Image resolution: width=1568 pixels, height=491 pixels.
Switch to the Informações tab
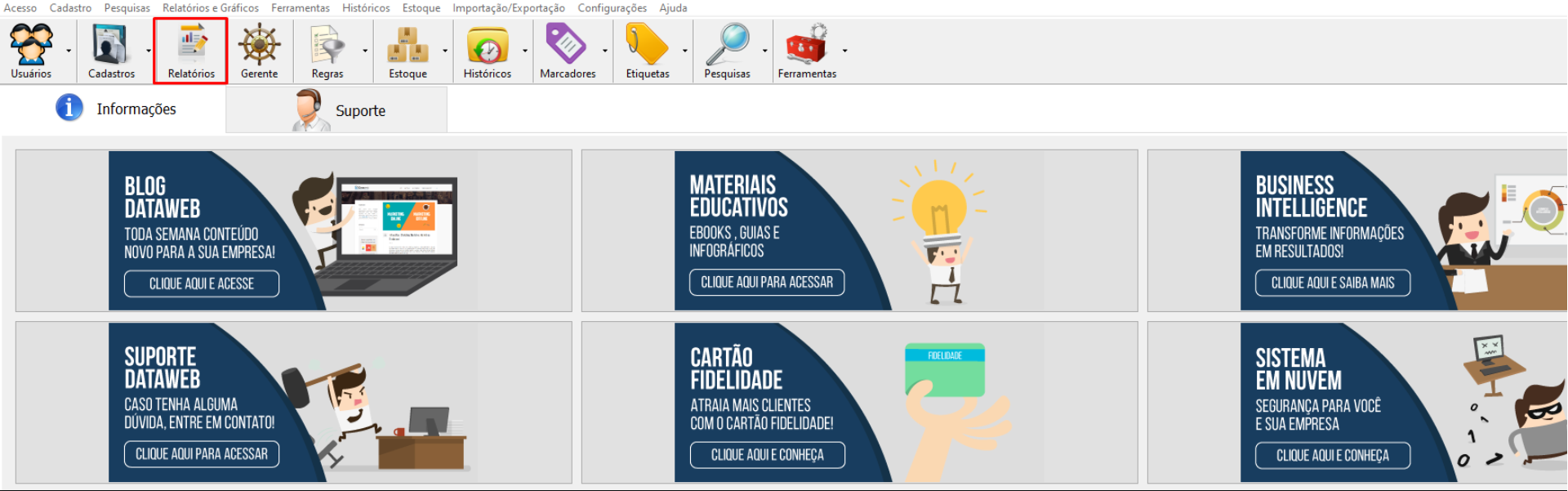(x=114, y=109)
